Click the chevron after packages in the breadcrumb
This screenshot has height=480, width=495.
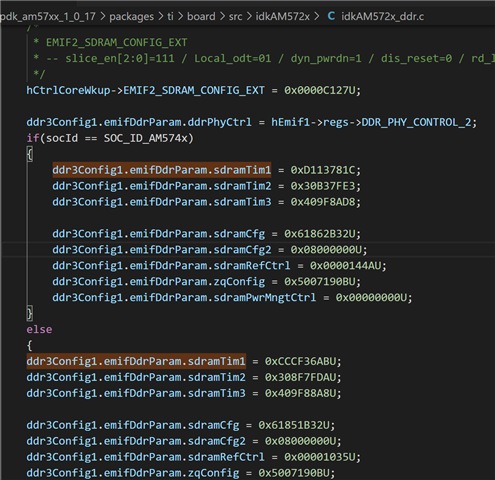pos(161,16)
